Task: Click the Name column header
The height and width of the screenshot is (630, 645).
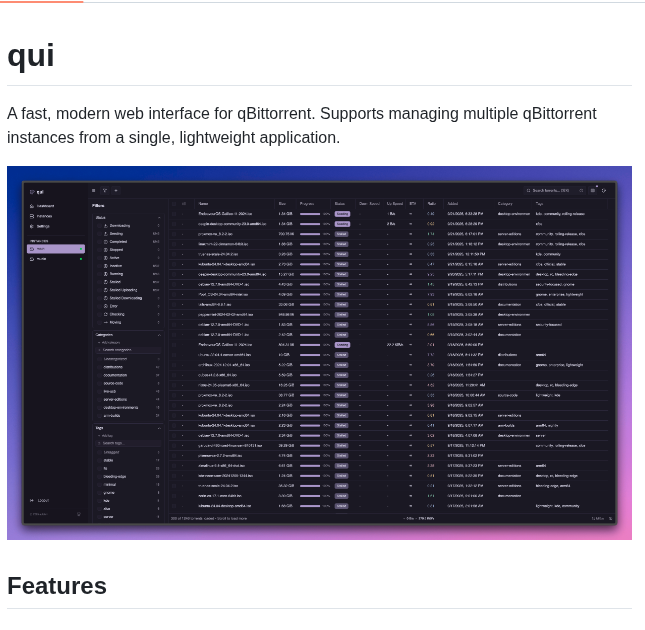Action: tap(204, 204)
